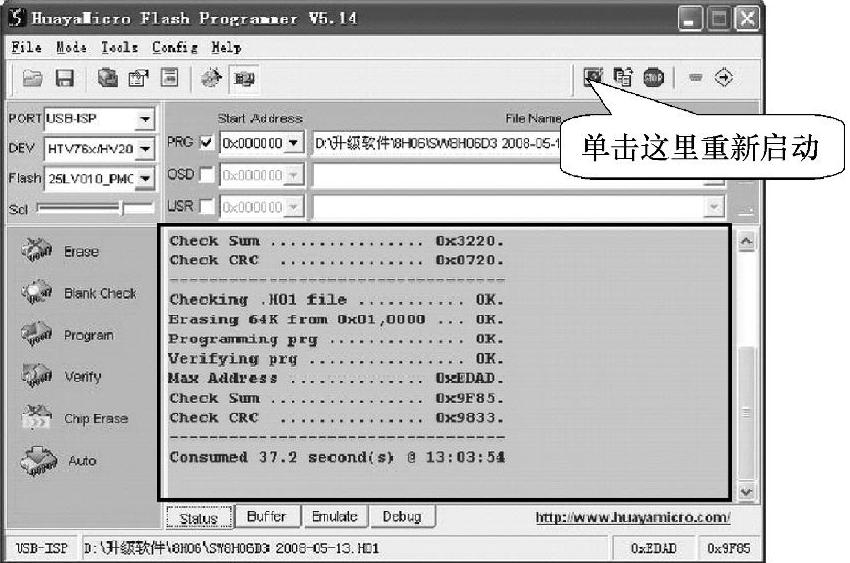Click the Scl speed slider handle

(123, 208)
